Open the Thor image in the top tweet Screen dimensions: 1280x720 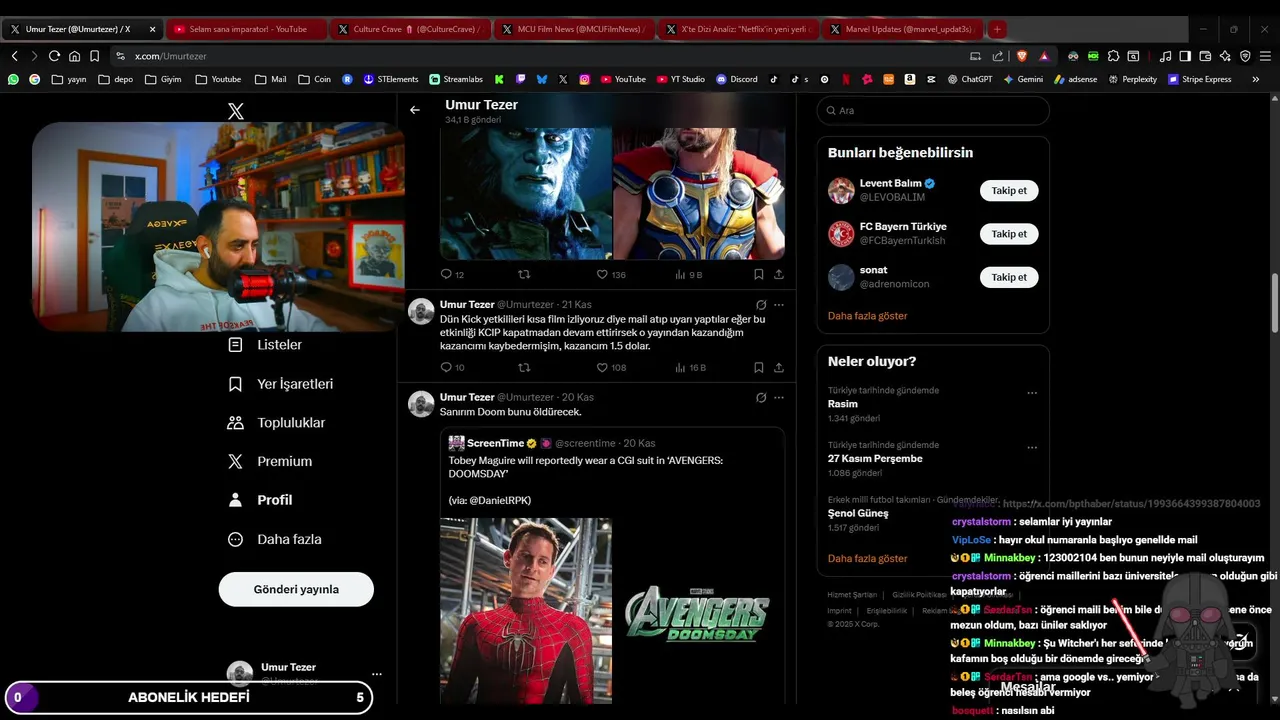click(699, 193)
